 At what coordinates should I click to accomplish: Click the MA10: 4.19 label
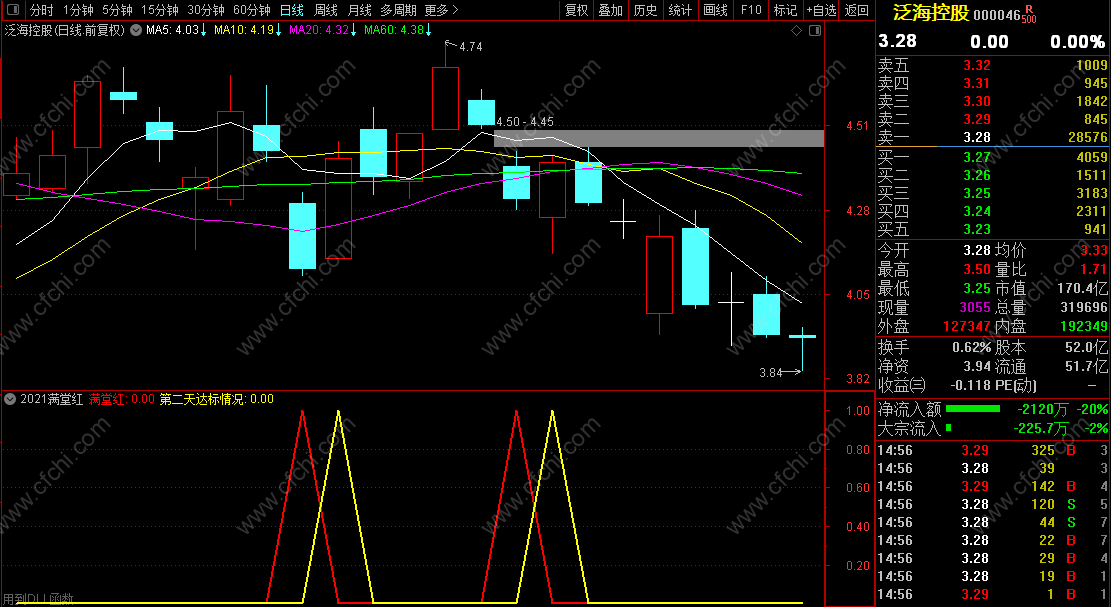(x=244, y=30)
